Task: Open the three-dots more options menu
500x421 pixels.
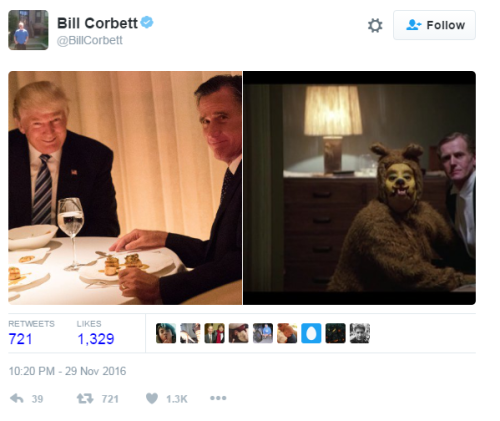Action: 218,398
